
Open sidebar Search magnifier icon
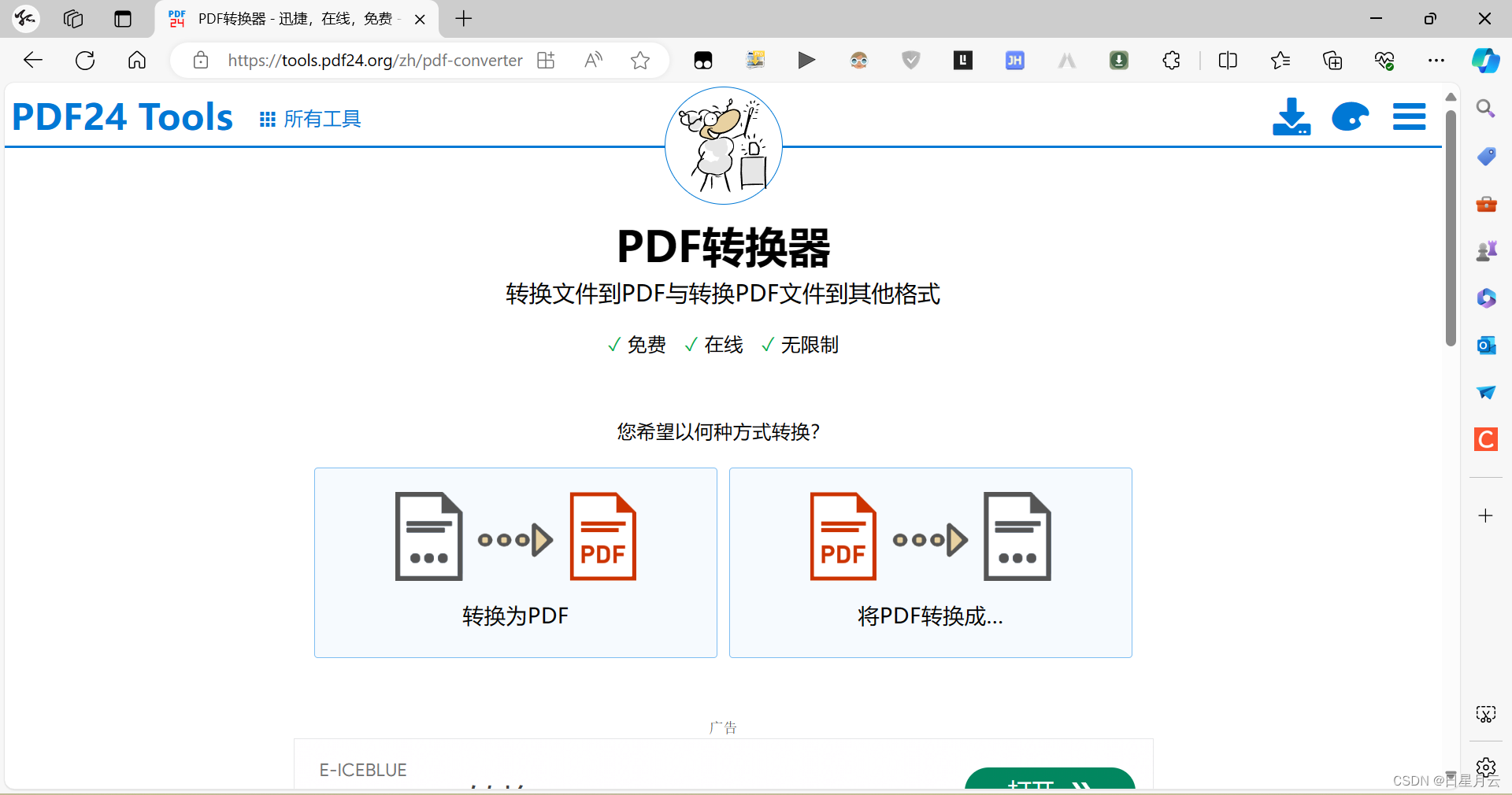point(1486,109)
